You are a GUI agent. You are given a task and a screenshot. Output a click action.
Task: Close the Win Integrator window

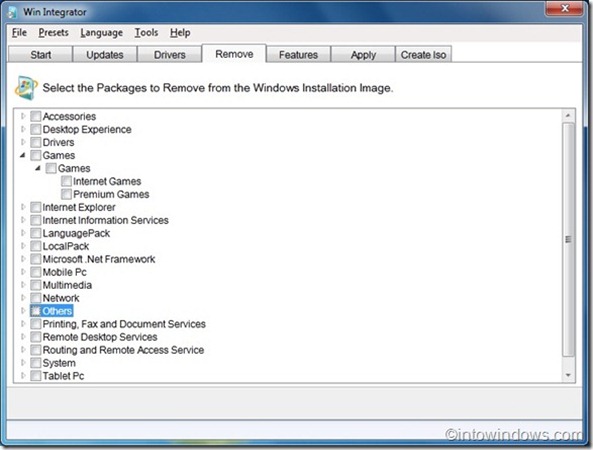tap(564, 8)
